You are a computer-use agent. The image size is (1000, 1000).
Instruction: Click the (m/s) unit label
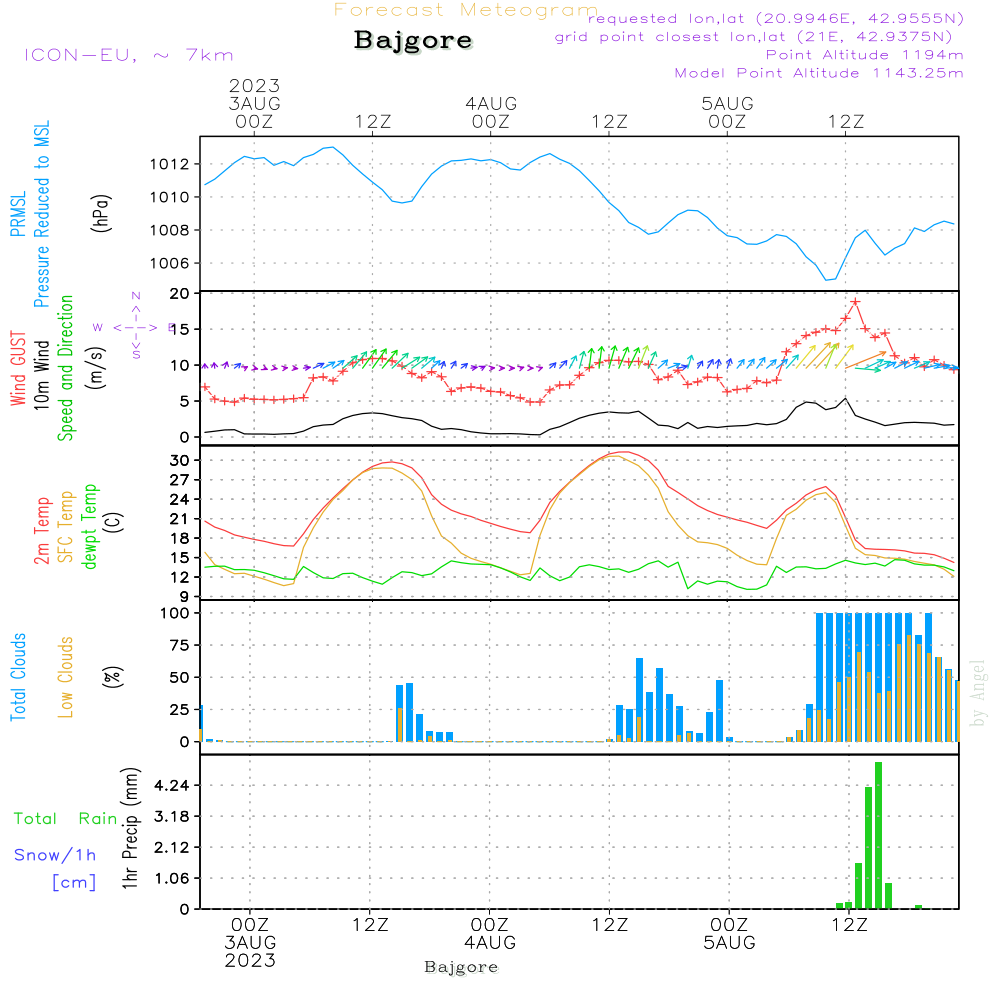click(x=96, y=368)
